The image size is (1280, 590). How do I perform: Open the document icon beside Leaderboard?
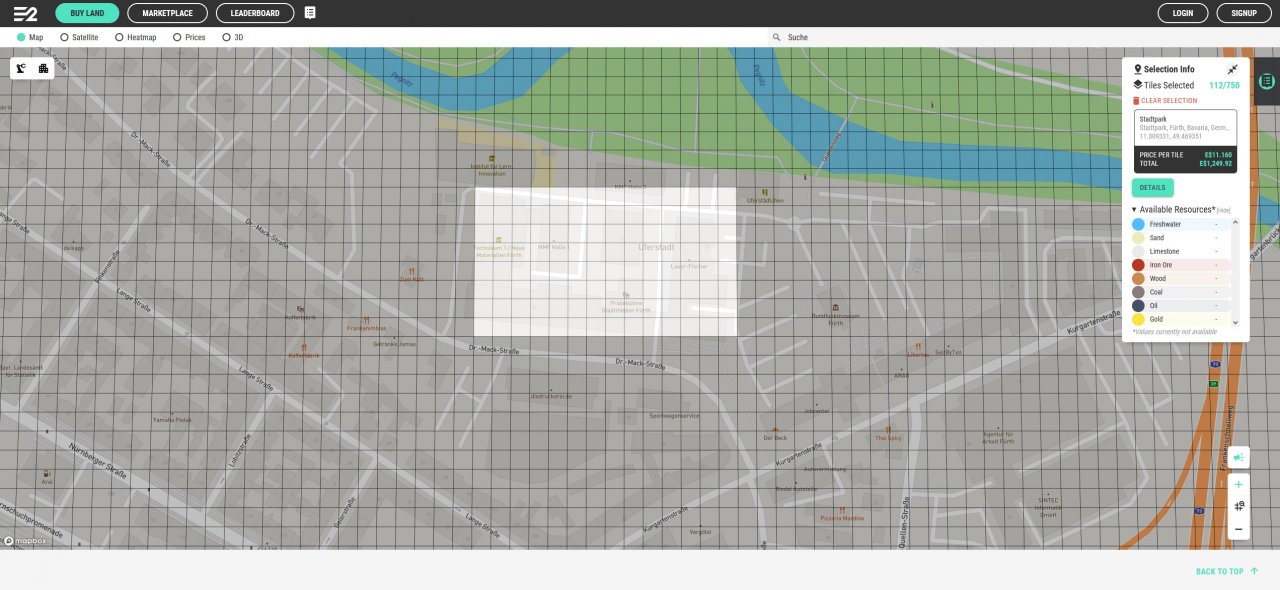(310, 13)
